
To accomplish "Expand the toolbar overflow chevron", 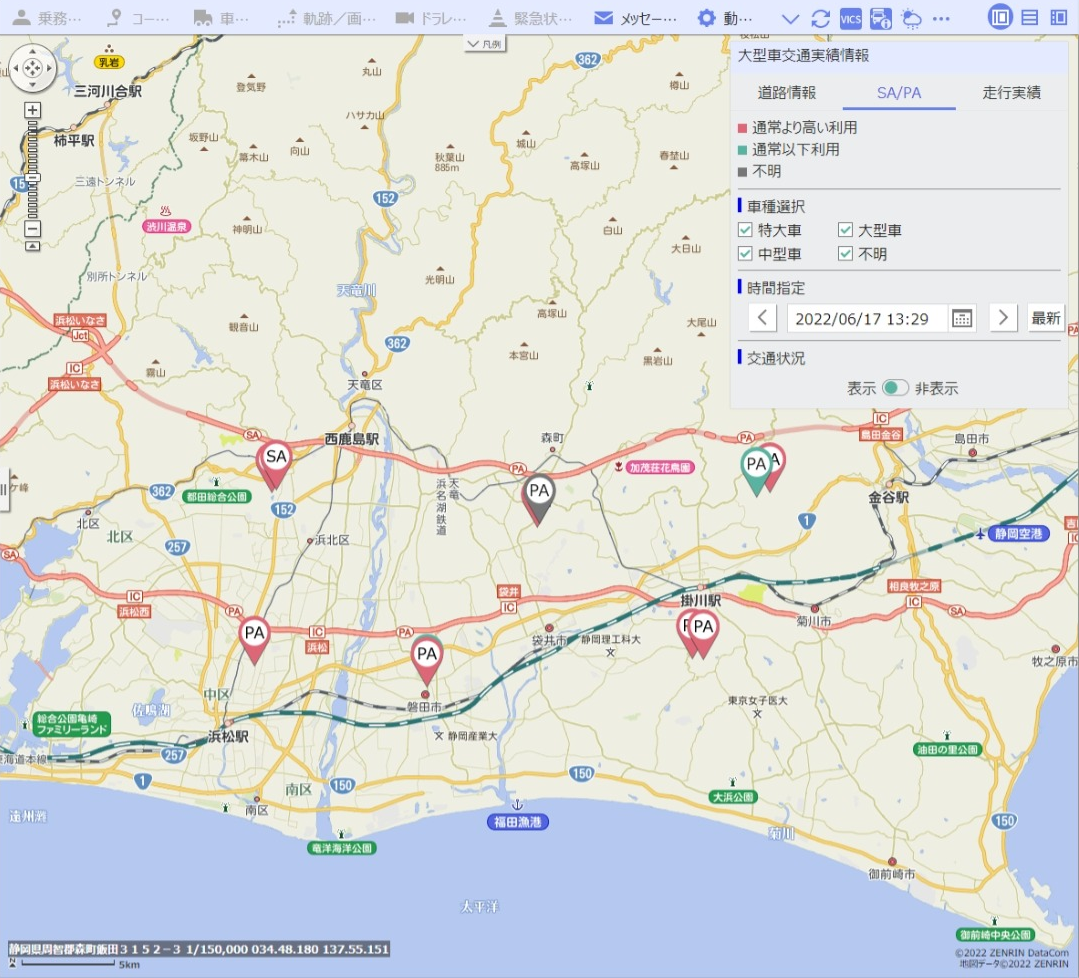I will point(791,19).
